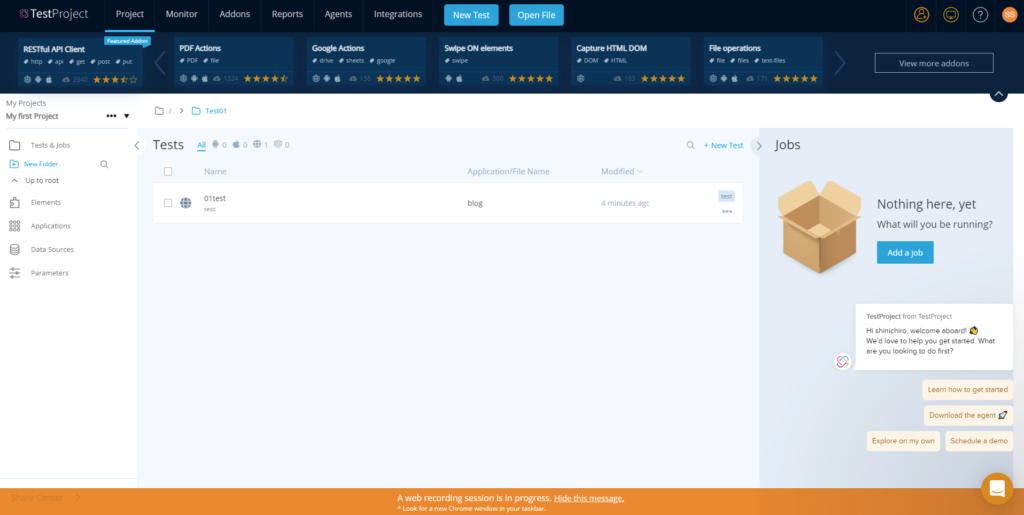The image size is (1024, 515).
Task: Click the Test01 breadcrumb folder
Action: pos(209,111)
